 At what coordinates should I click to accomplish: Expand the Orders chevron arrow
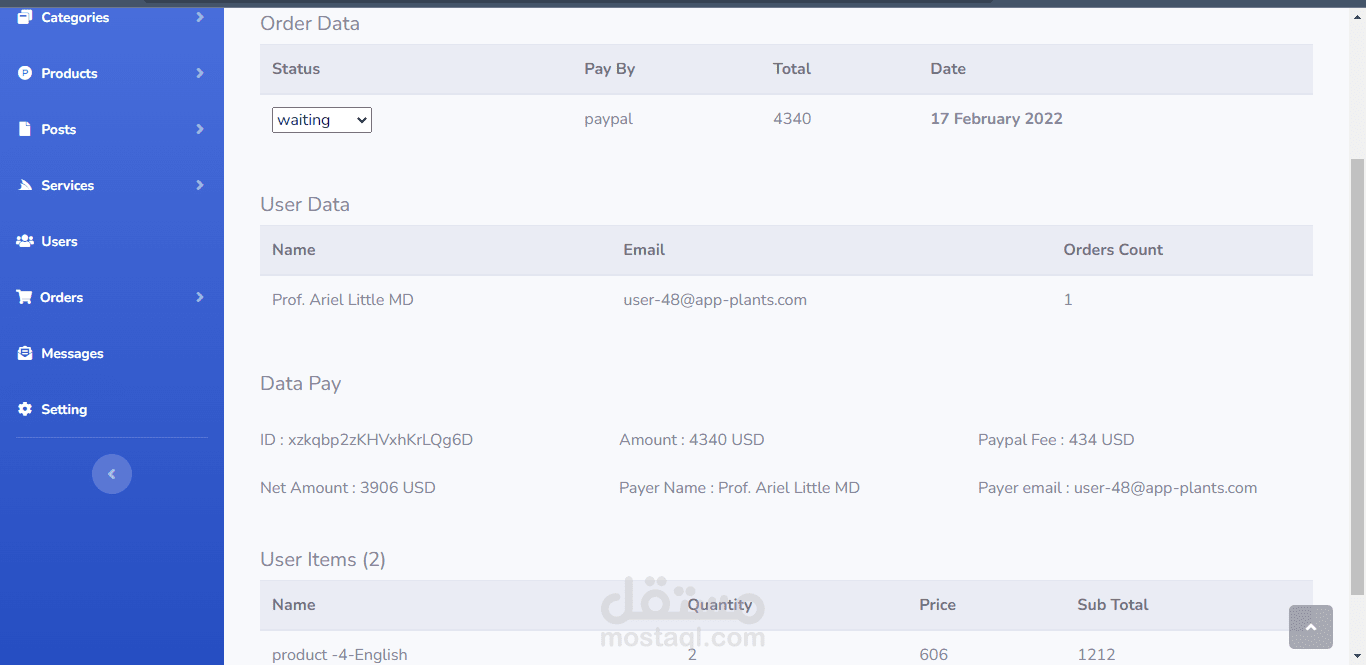(x=200, y=297)
